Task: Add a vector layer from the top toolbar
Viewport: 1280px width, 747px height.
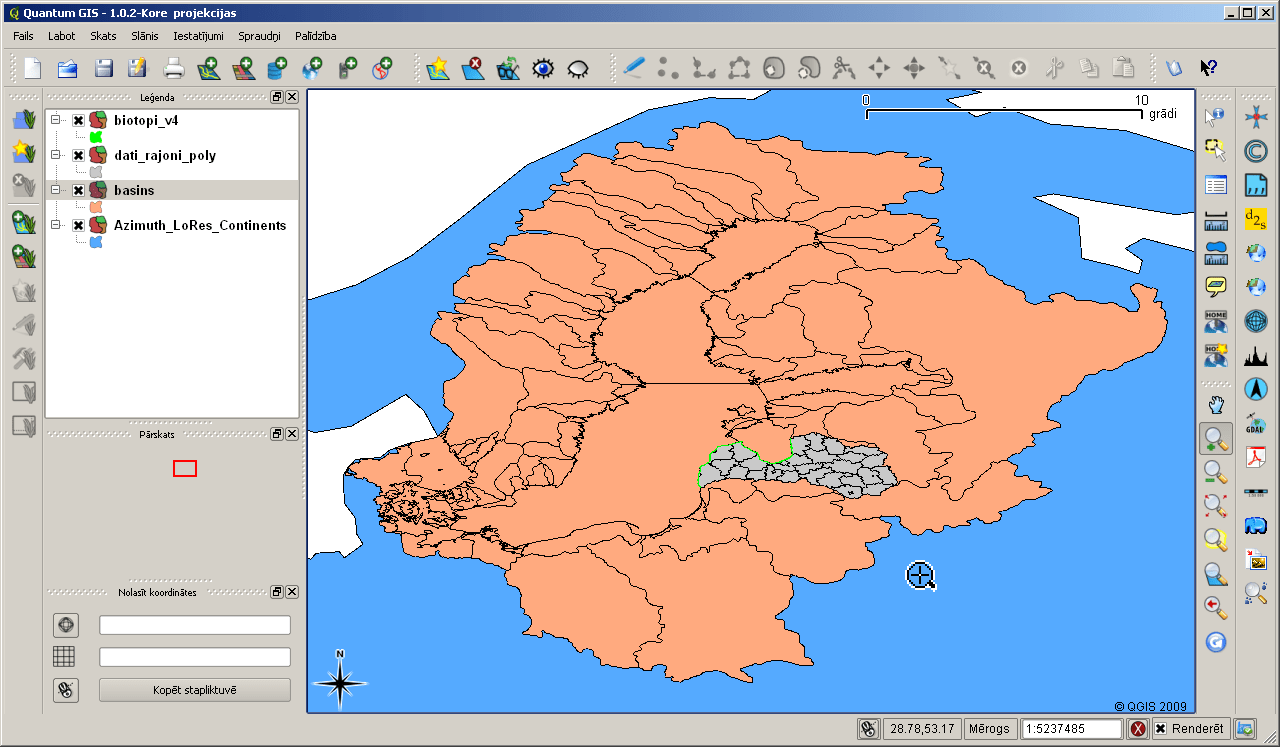Action: point(208,68)
